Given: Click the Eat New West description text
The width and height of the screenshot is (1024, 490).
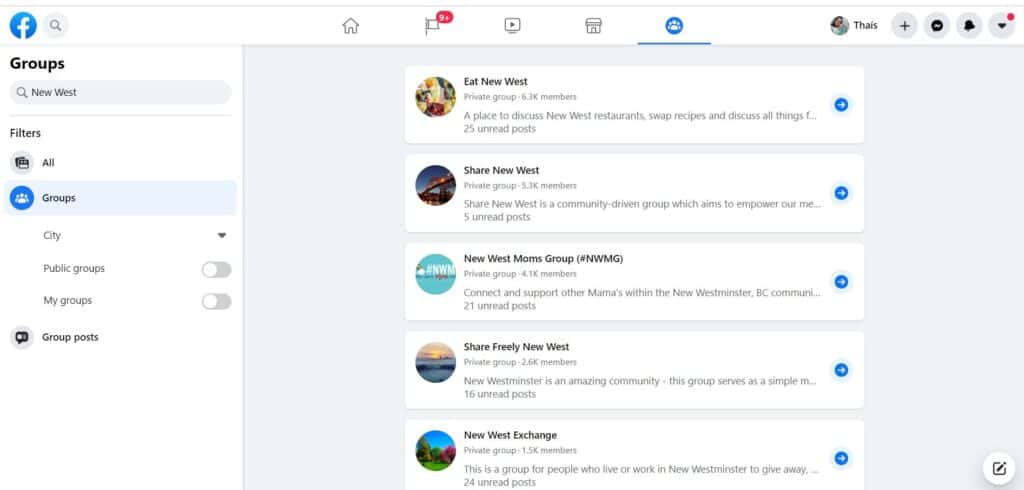Looking at the screenshot, I should 640,116.
